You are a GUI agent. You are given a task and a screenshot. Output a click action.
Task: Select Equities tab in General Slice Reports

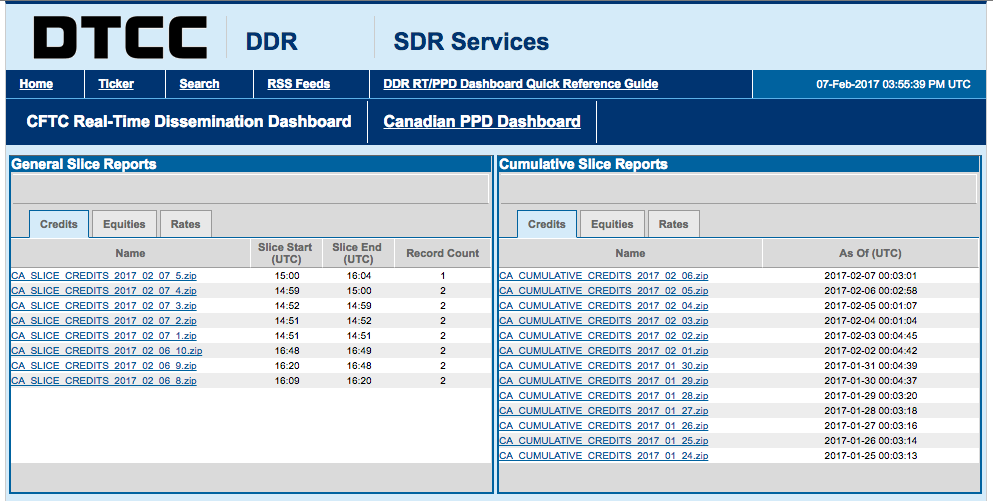[x=124, y=224]
